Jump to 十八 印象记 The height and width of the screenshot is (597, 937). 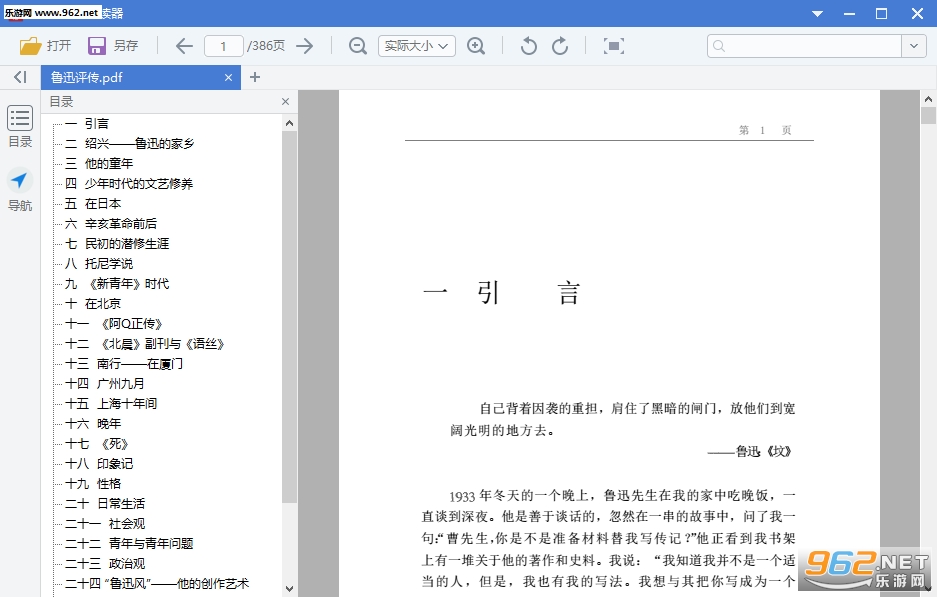coord(99,464)
